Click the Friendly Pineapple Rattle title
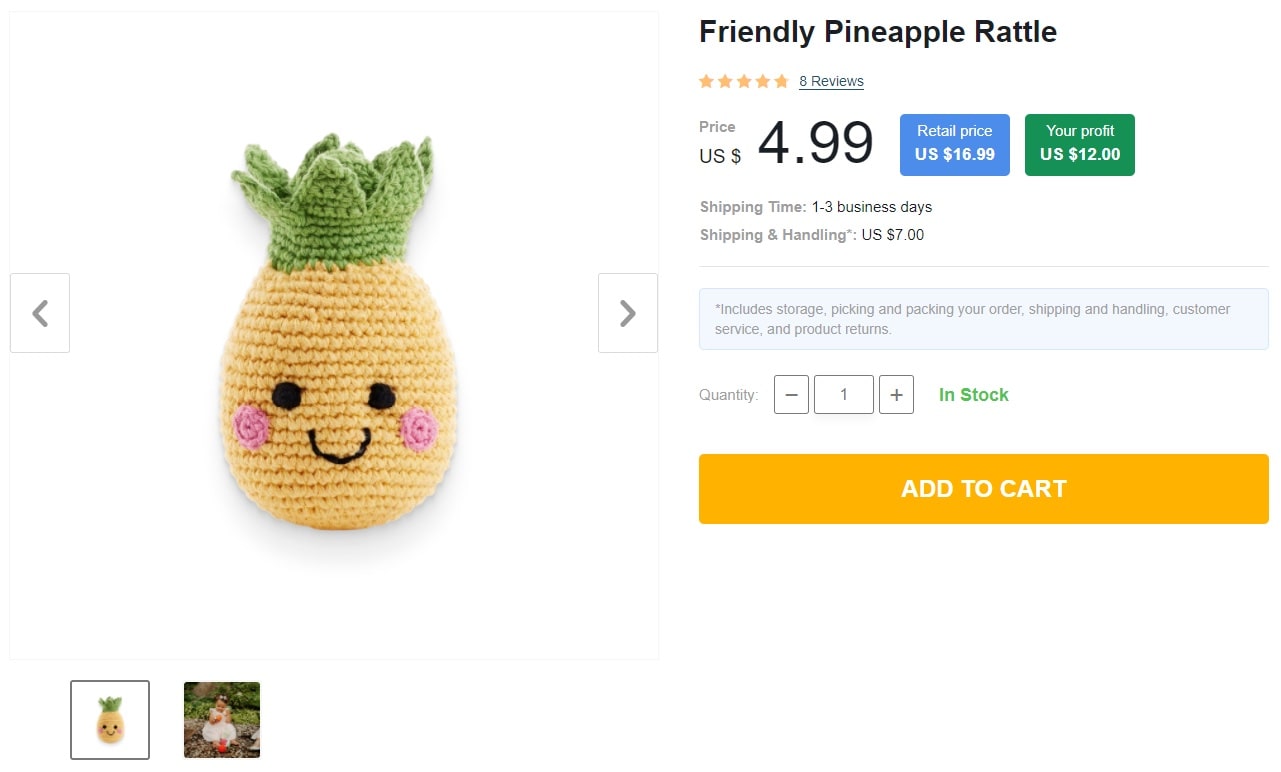This screenshot has height=772, width=1281. (x=877, y=31)
